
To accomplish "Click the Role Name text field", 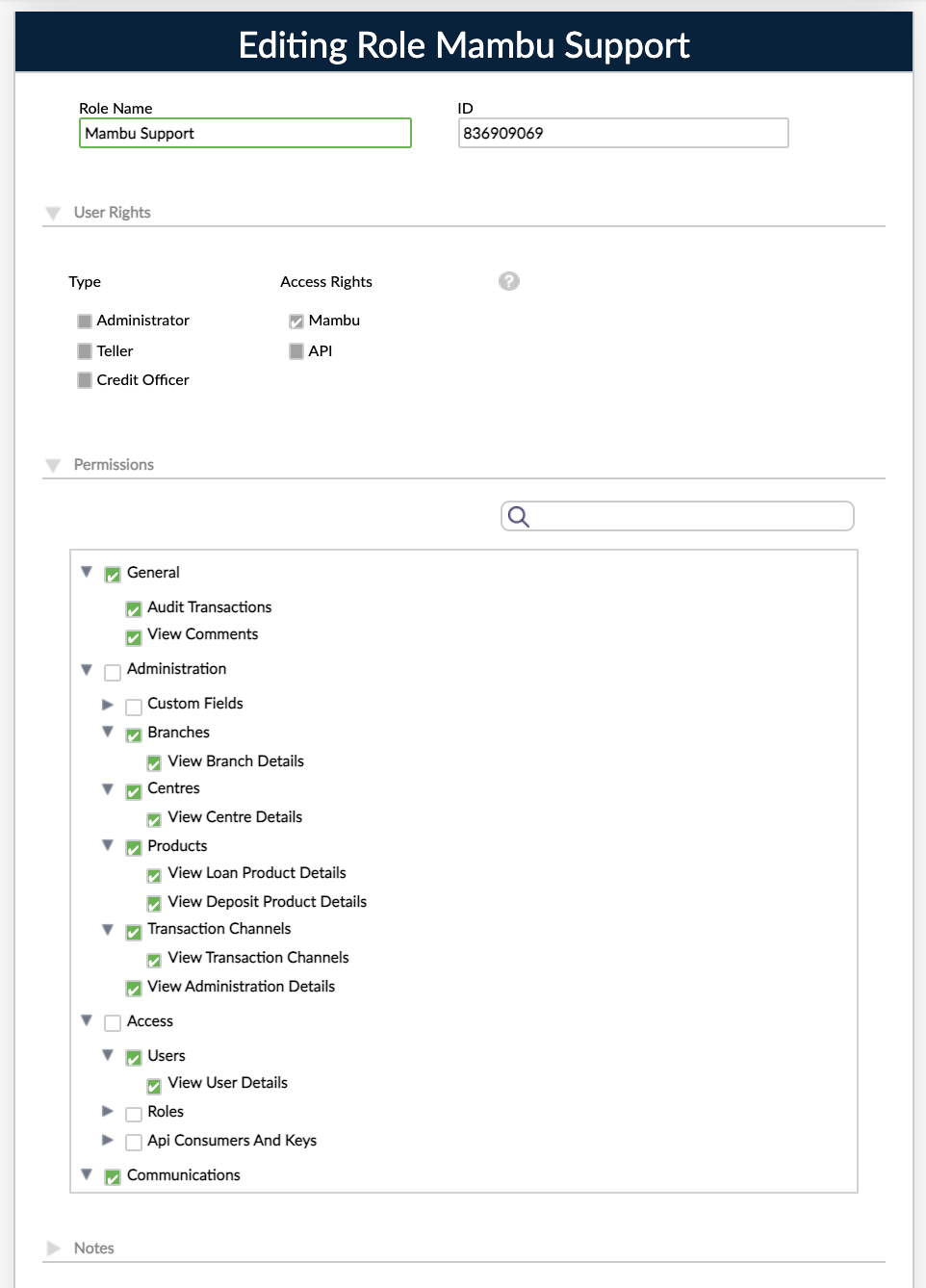I will tap(245, 134).
